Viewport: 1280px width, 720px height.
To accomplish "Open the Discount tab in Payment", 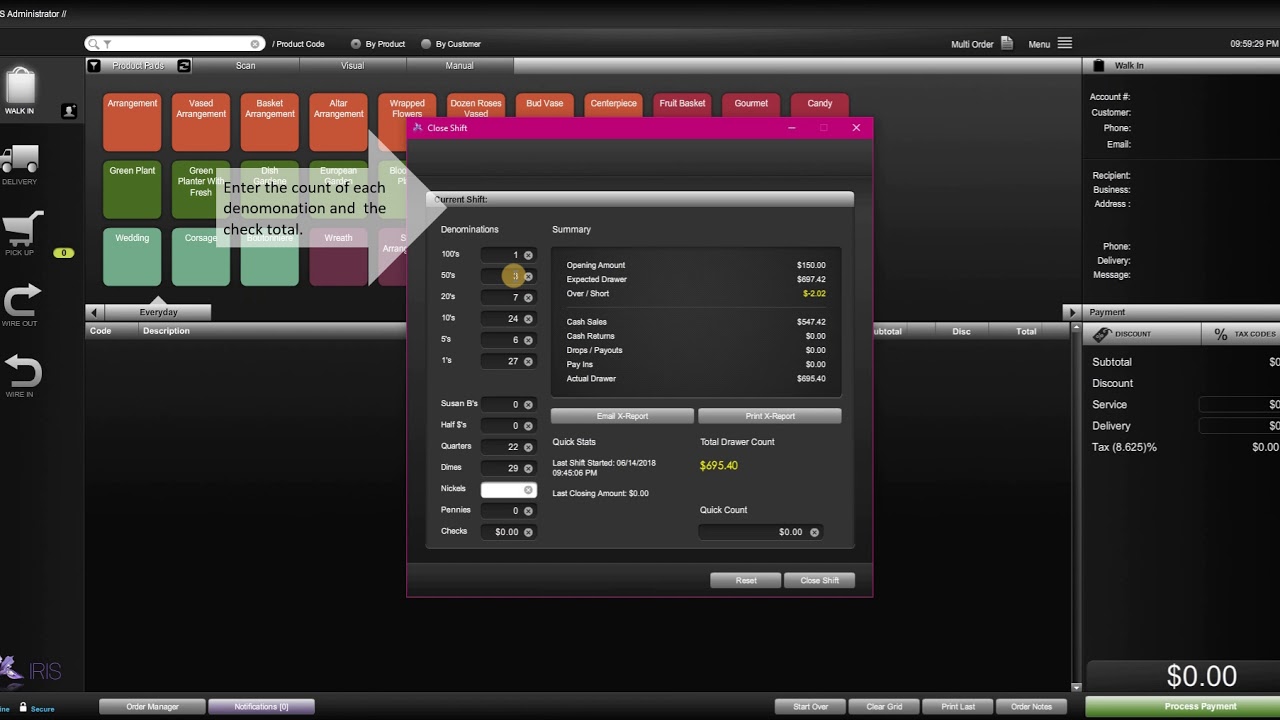I will click(x=1142, y=334).
